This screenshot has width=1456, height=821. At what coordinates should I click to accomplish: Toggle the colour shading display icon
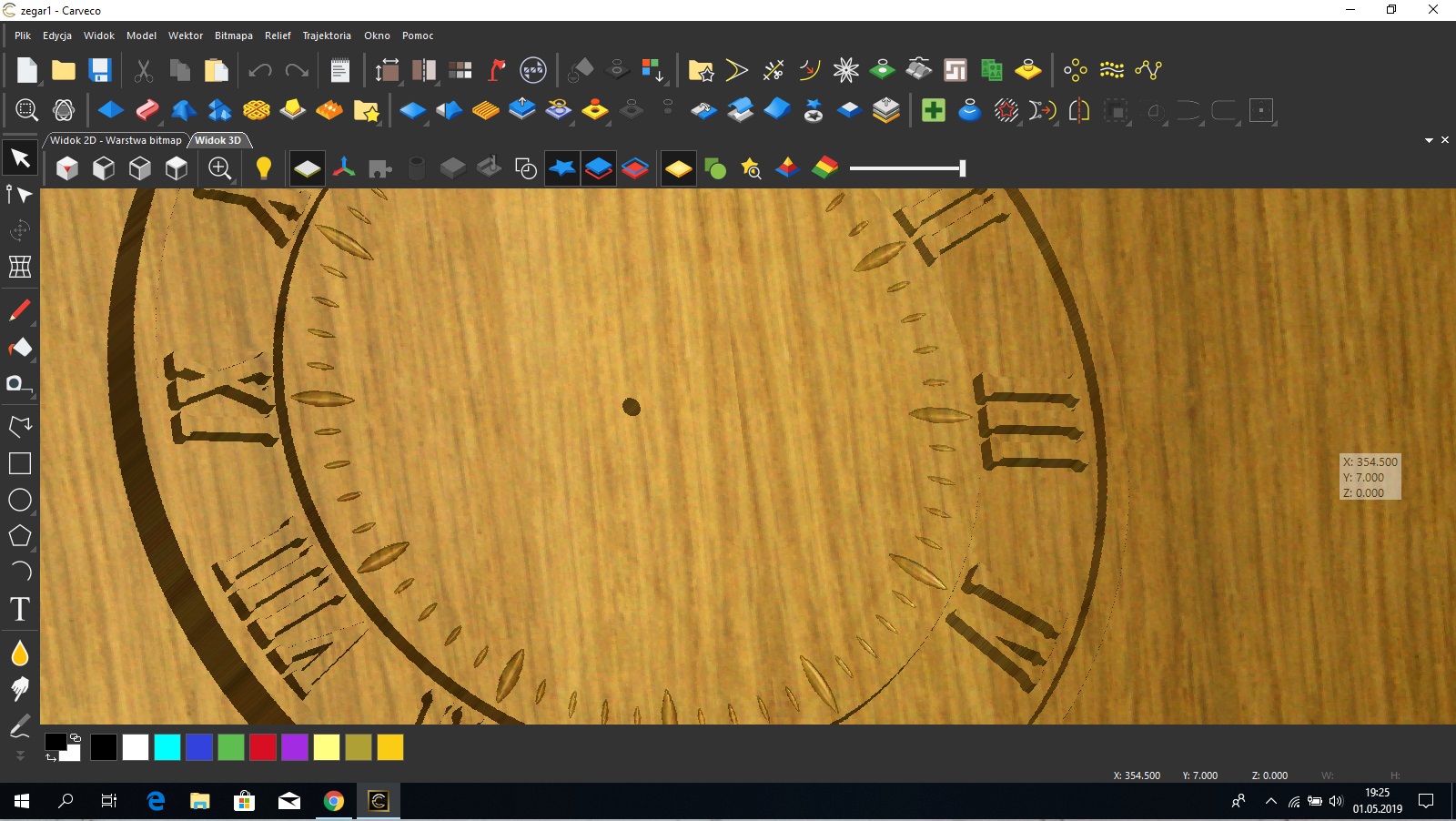click(x=824, y=168)
